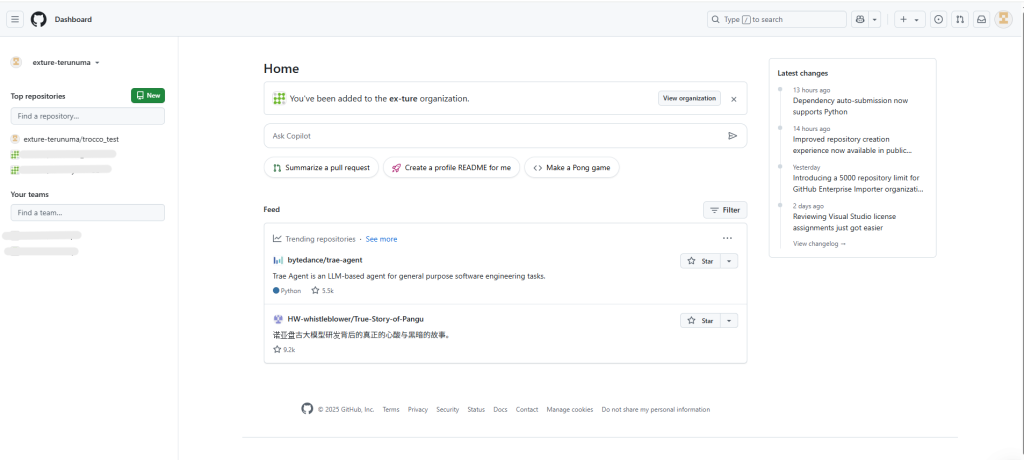Open Reviewing Visual Studio license assignments entry
The height and width of the screenshot is (460, 1024).
click(844, 222)
